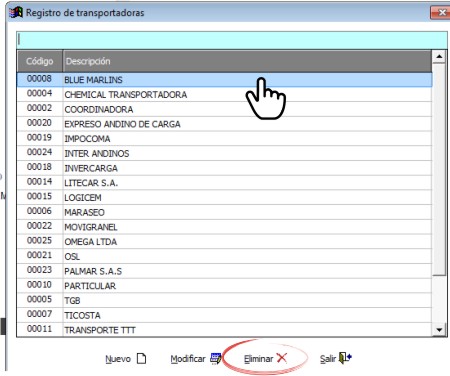Select the COORDINADORA row

pyautogui.click(x=224, y=109)
